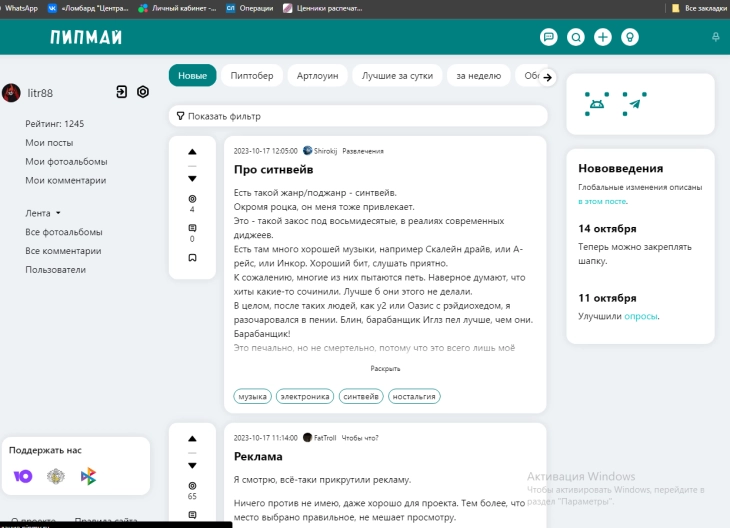Expand post text with Раскрыть
Viewport: 730px width, 528px height.
coord(385,369)
